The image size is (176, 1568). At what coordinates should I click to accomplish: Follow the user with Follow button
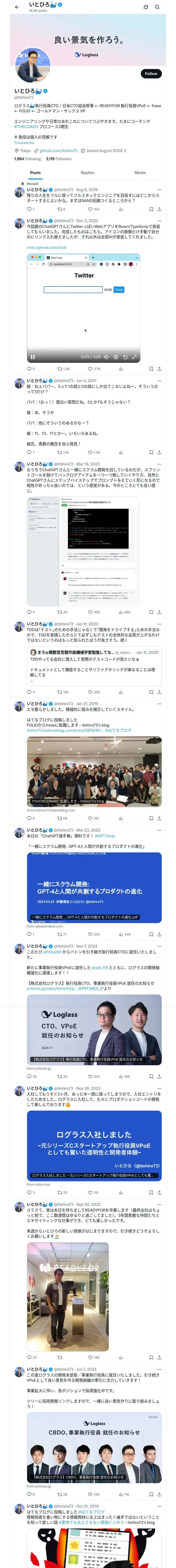[x=151, y=74]
